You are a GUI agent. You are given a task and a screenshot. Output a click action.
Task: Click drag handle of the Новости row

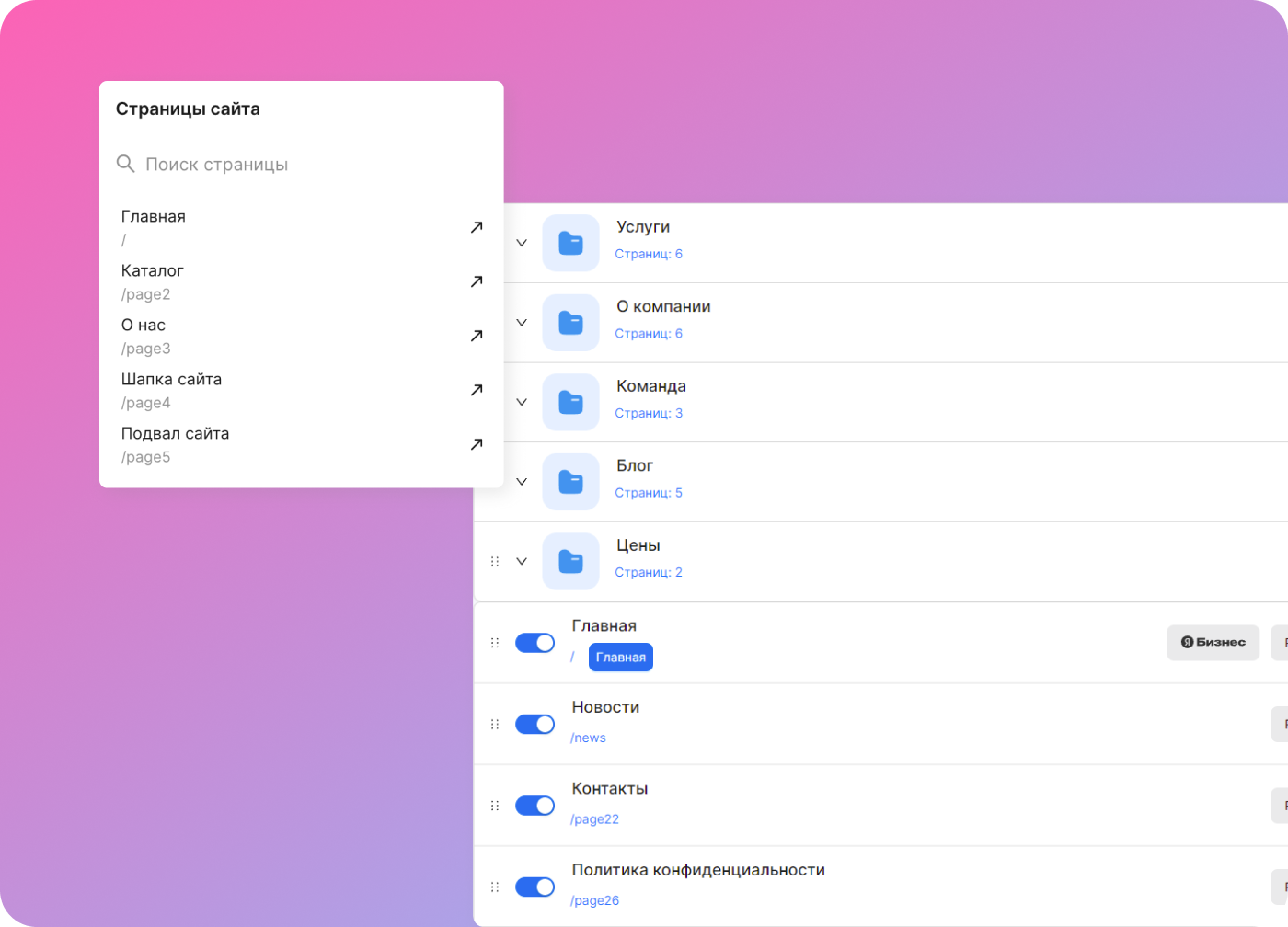(495, 725)
